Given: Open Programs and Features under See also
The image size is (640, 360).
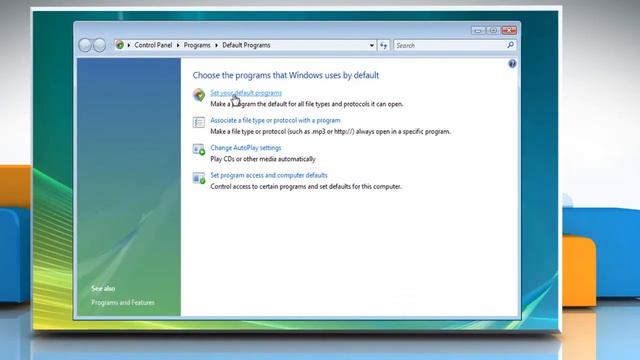Looking at the screenshot, I should (x=123, y=302).
